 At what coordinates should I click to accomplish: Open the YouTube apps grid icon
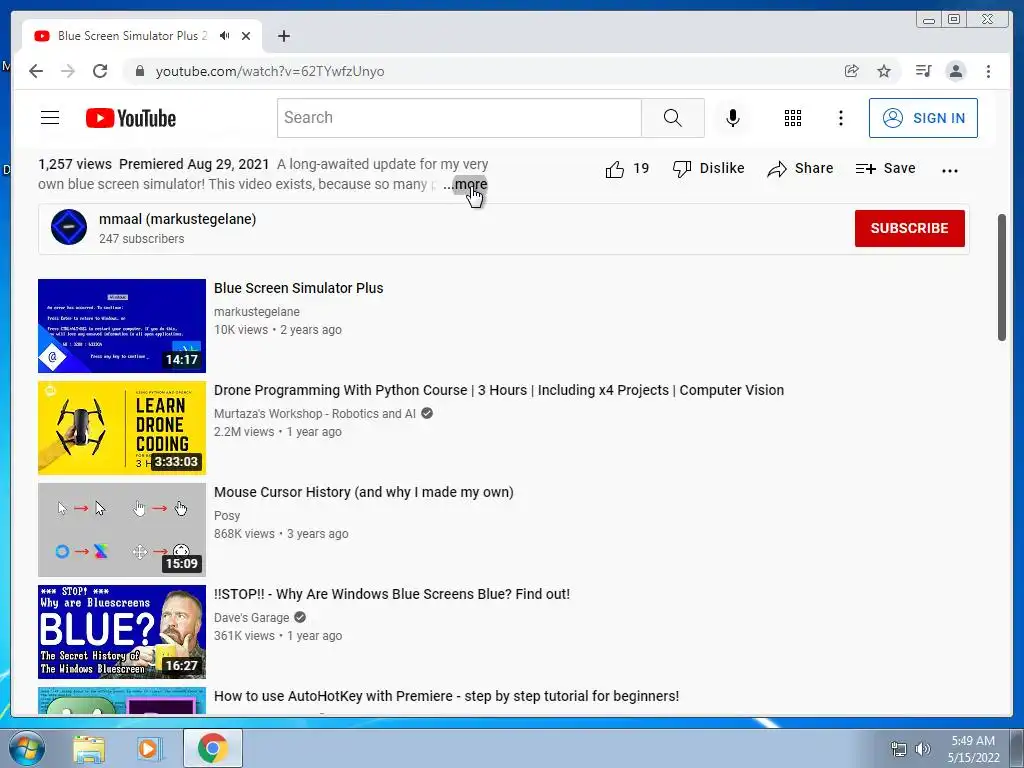[x=793, y=118]
